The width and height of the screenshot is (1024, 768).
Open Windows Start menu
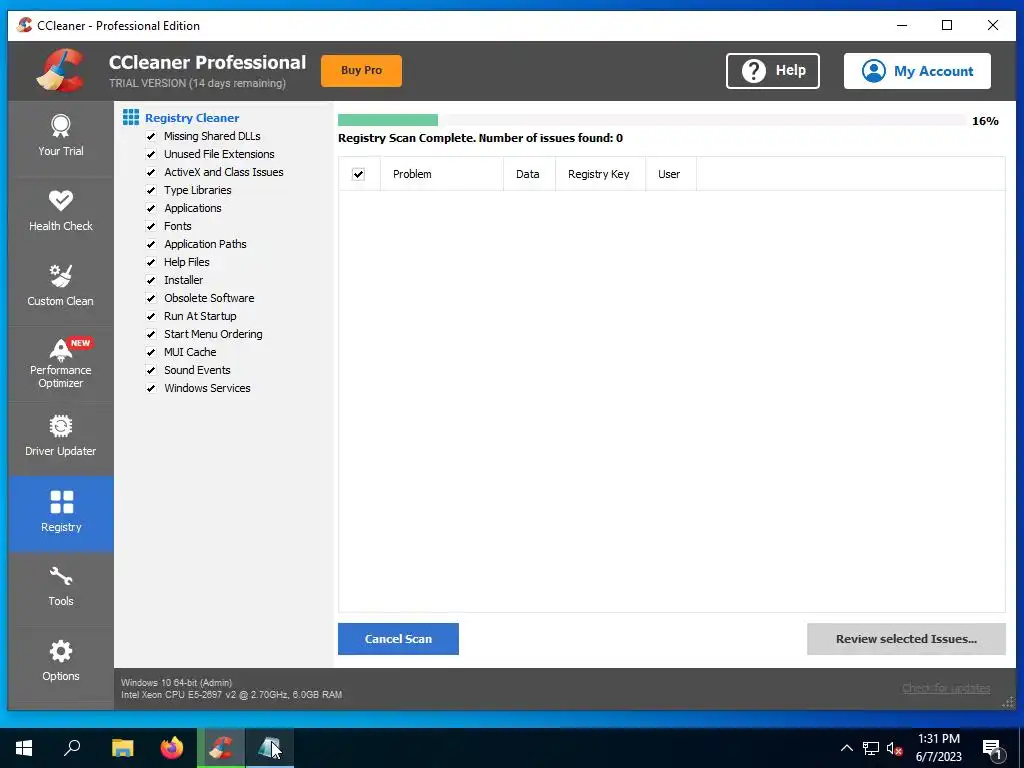point(24,748)
